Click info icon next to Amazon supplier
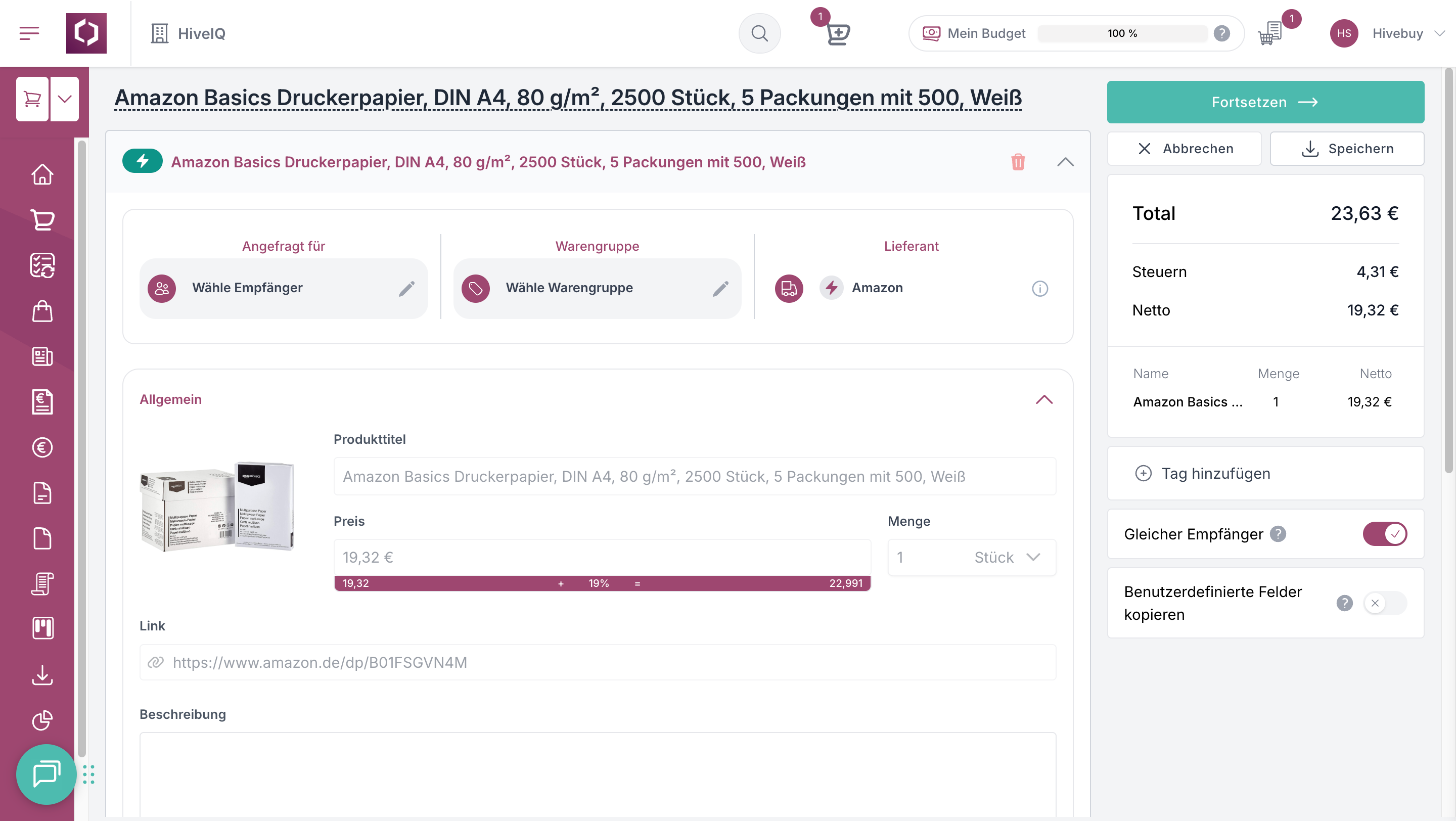Viewport: 1456px width, 821px height. 1039,288
